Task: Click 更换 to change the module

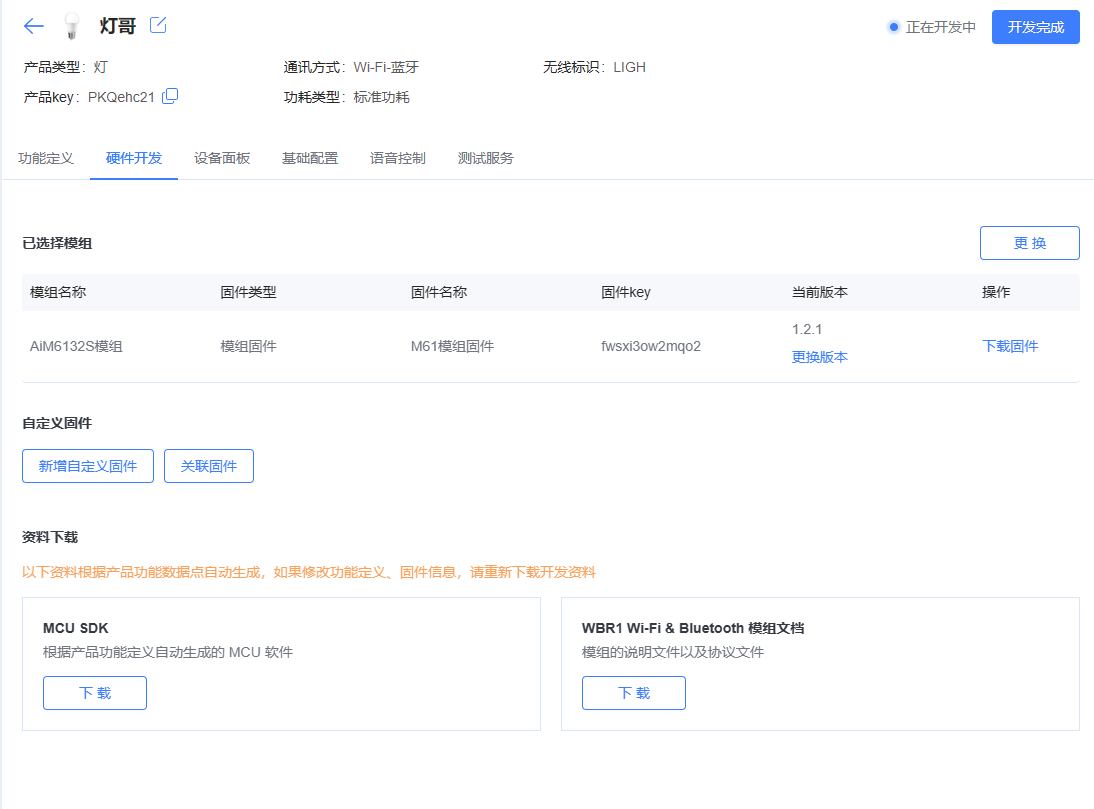Action: [1029, 243]
